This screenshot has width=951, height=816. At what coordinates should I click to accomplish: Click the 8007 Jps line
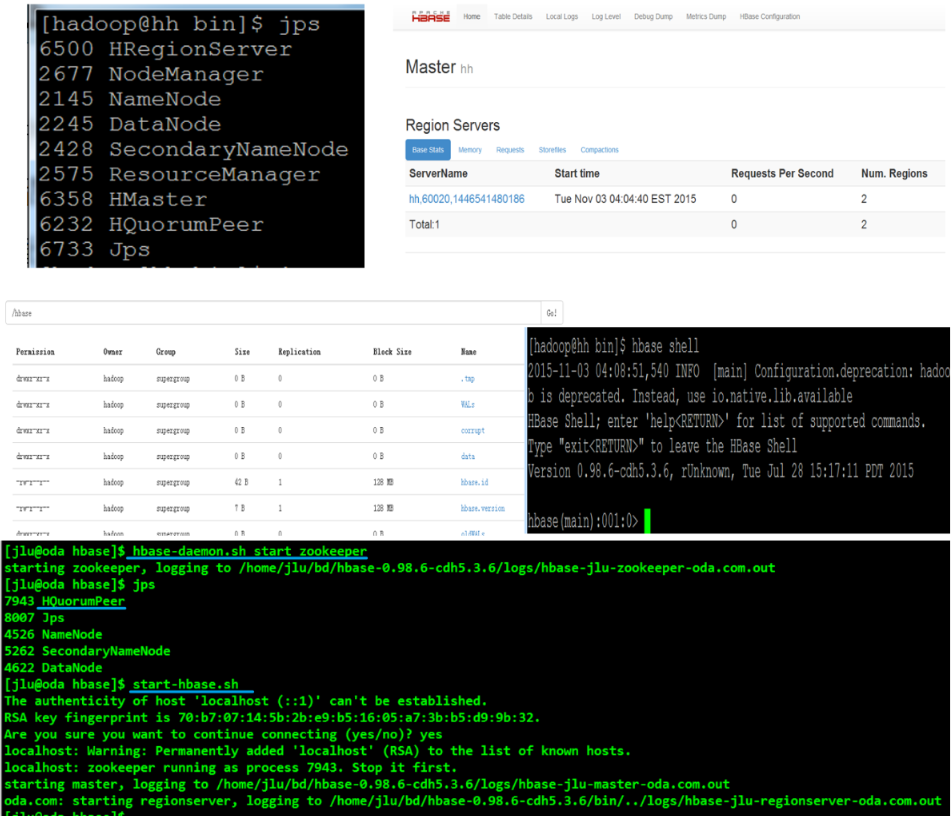point(34,618)
